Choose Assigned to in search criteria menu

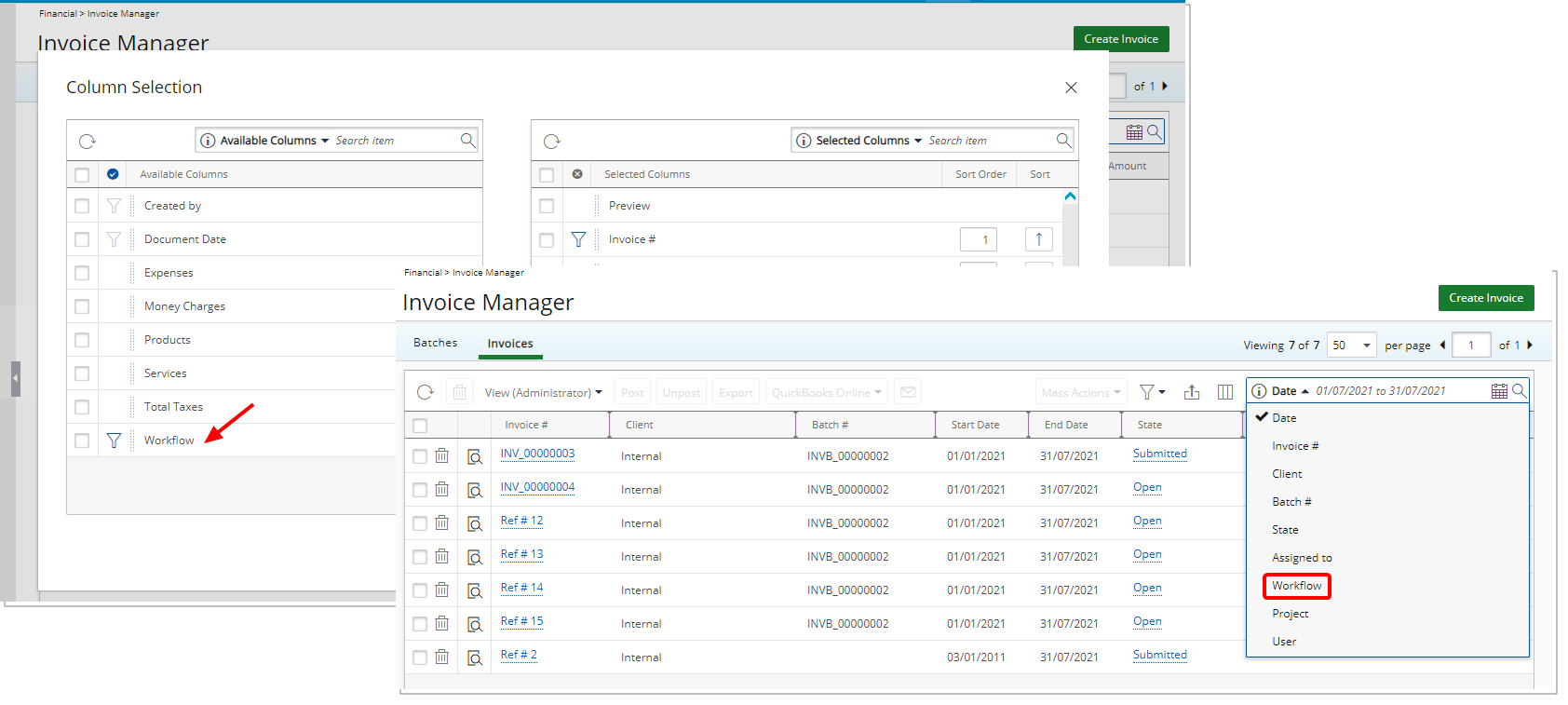1302,558
